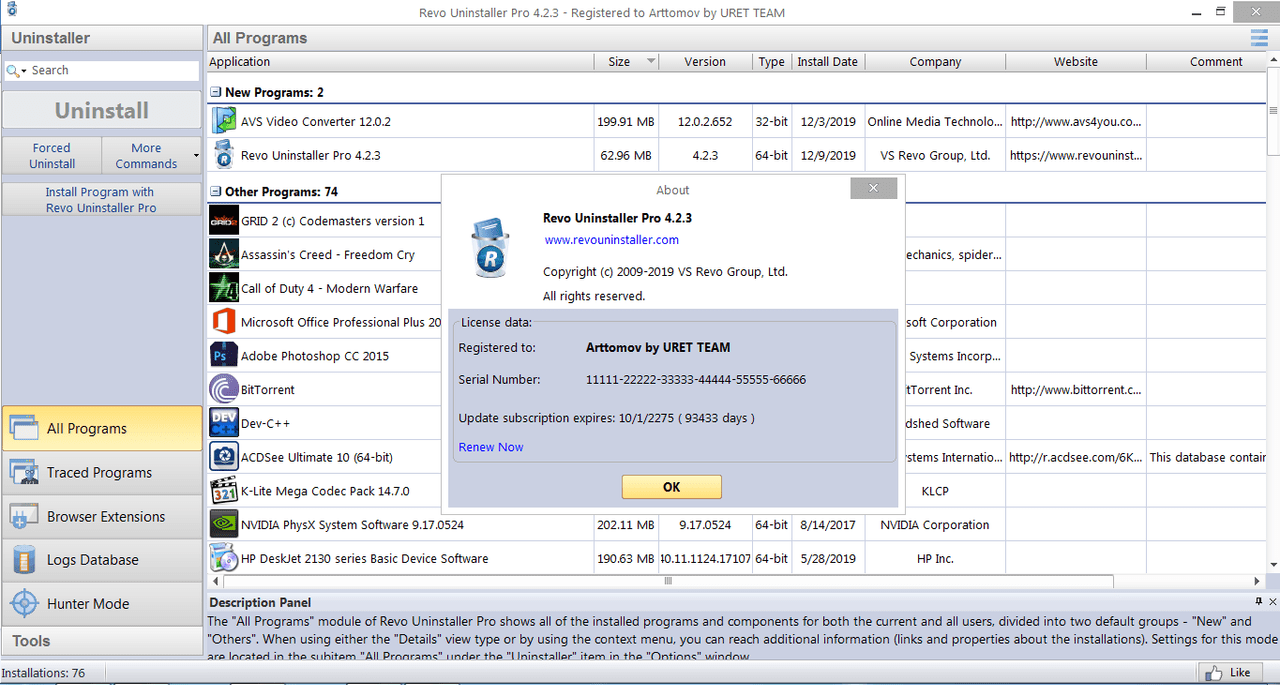
Task: Select the HP Inc. company cell
Action: coord(935,558)
